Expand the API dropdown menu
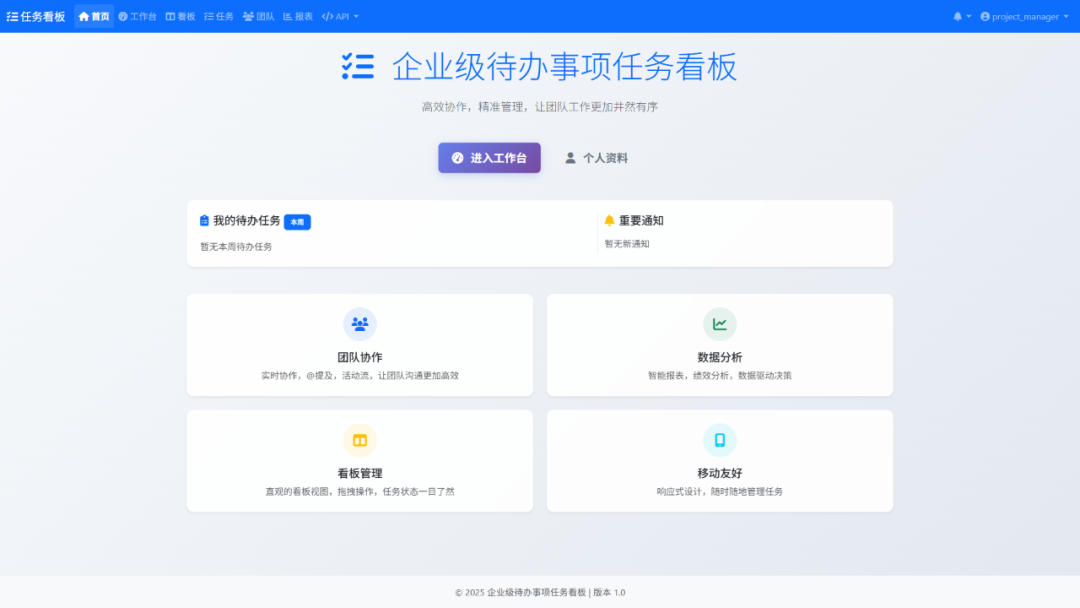Image resolution: width=1080 pixels, height=608 pixels. 340,15
